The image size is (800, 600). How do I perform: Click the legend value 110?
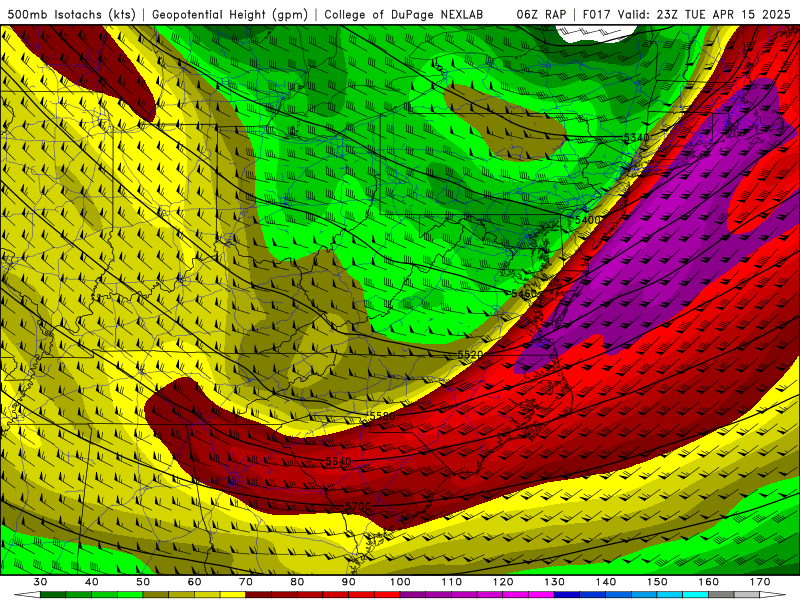(452, 582)
